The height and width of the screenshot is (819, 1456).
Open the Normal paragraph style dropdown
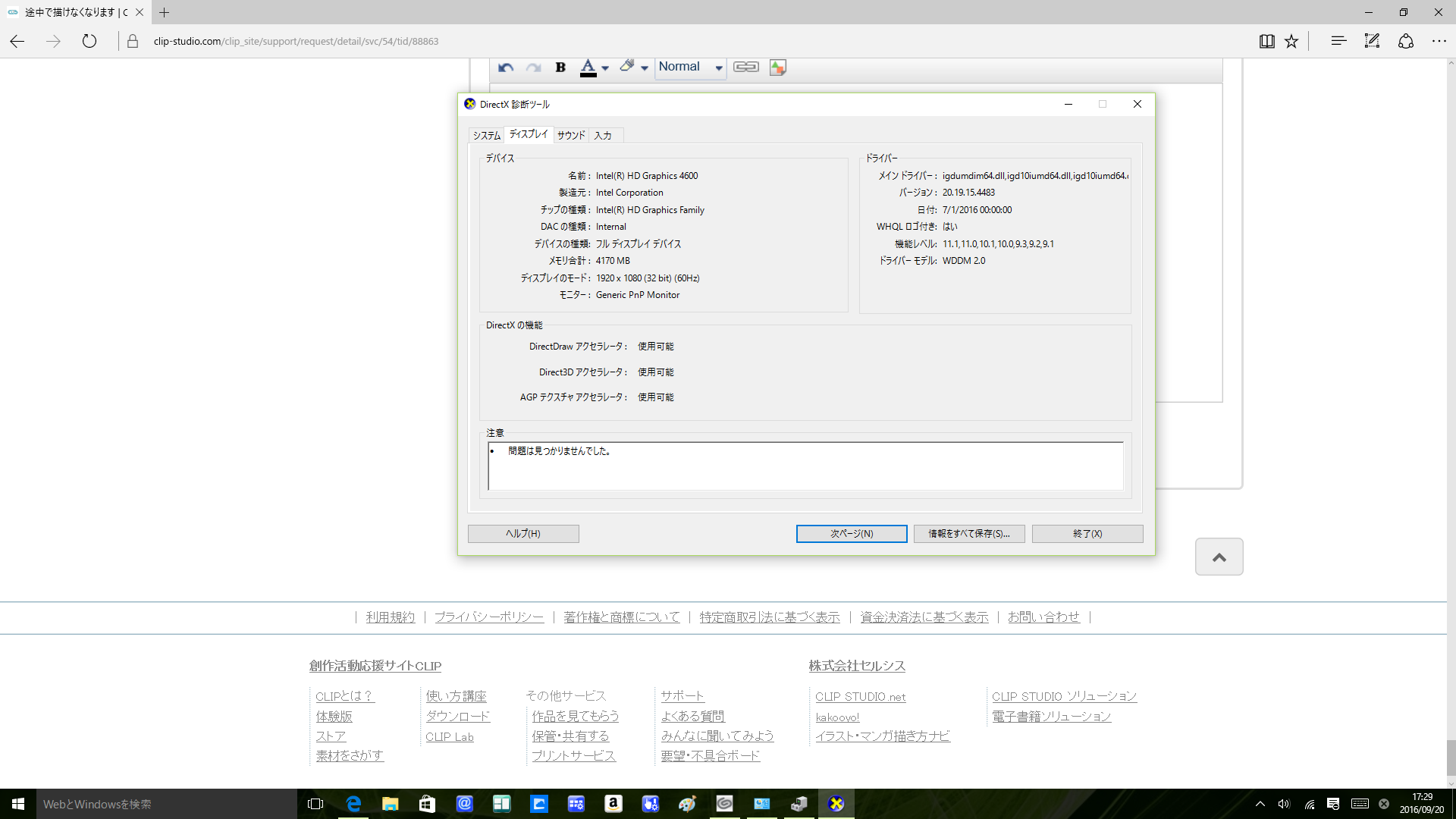point(690,67)
